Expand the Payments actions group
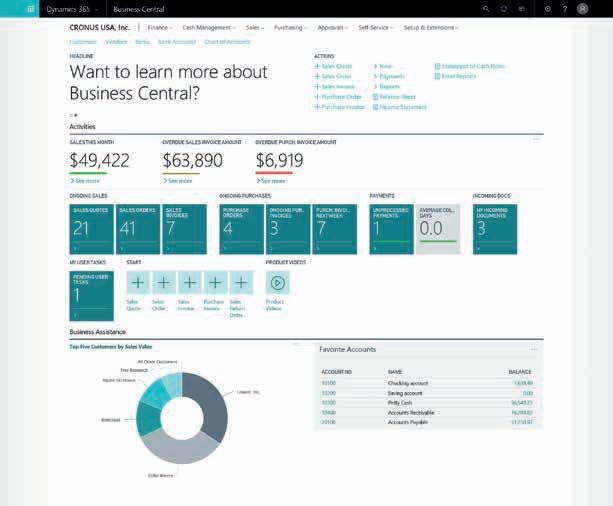Image resolution: width=613 pixels, height=506 pixels. point(389,76)
